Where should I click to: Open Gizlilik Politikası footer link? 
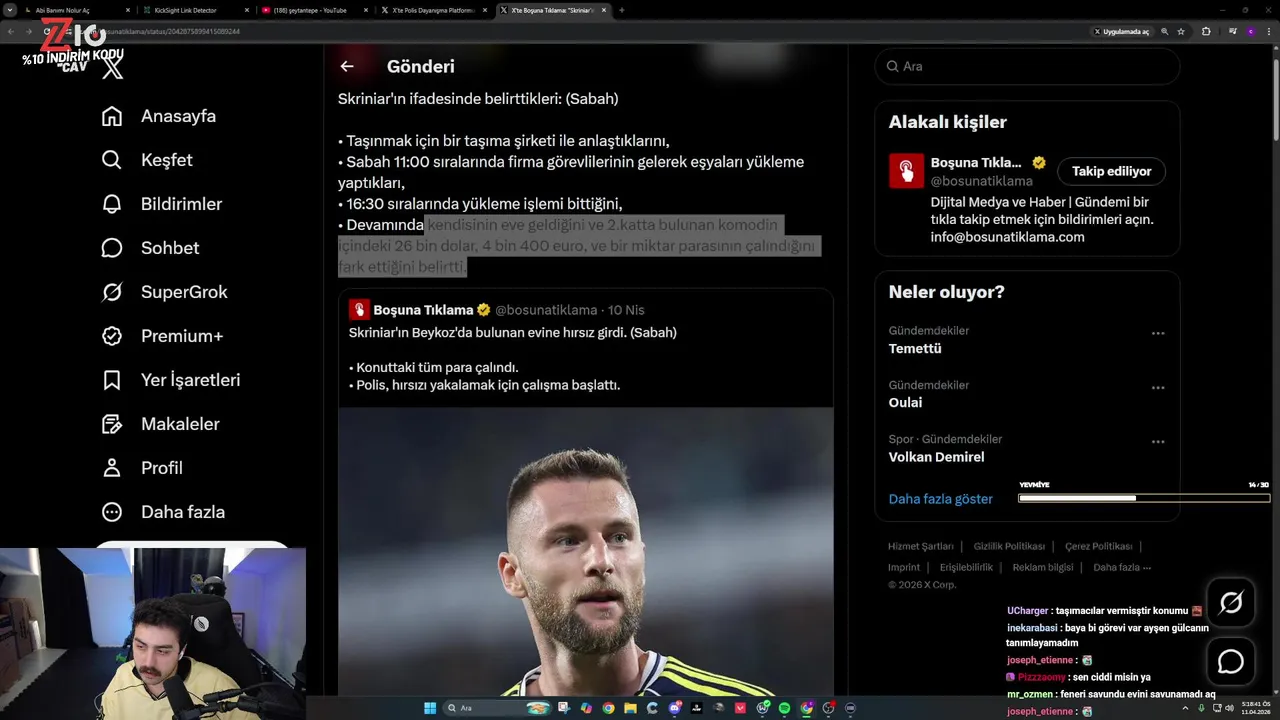tap(1009, 546)
